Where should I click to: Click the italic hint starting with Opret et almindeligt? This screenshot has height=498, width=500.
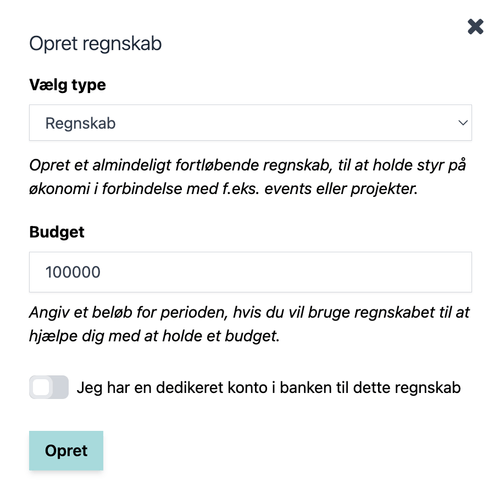[247, 177]
